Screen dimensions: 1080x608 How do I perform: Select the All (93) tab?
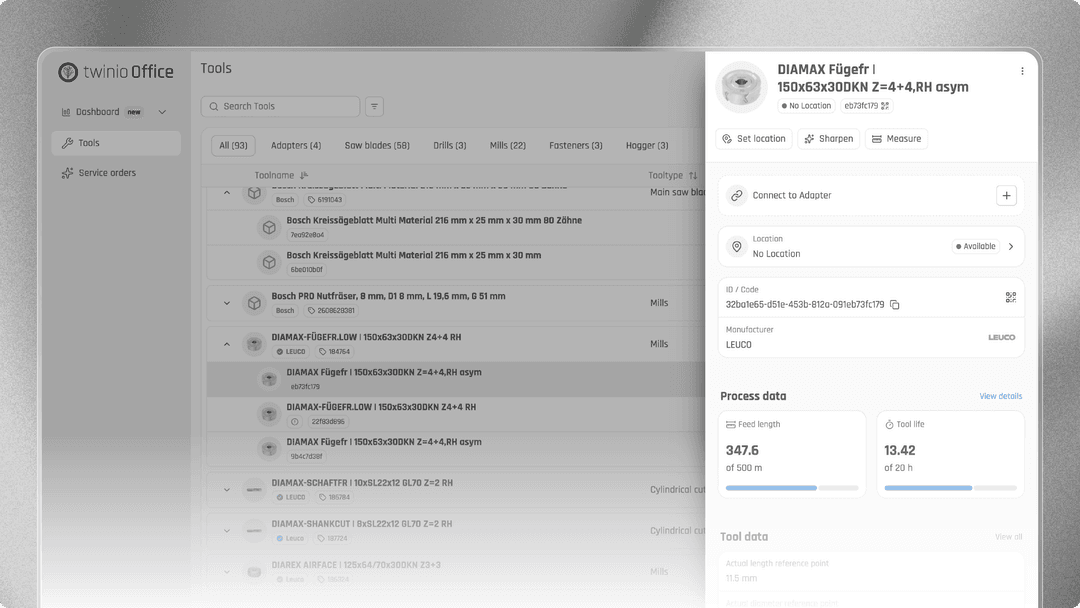(233, 145)
